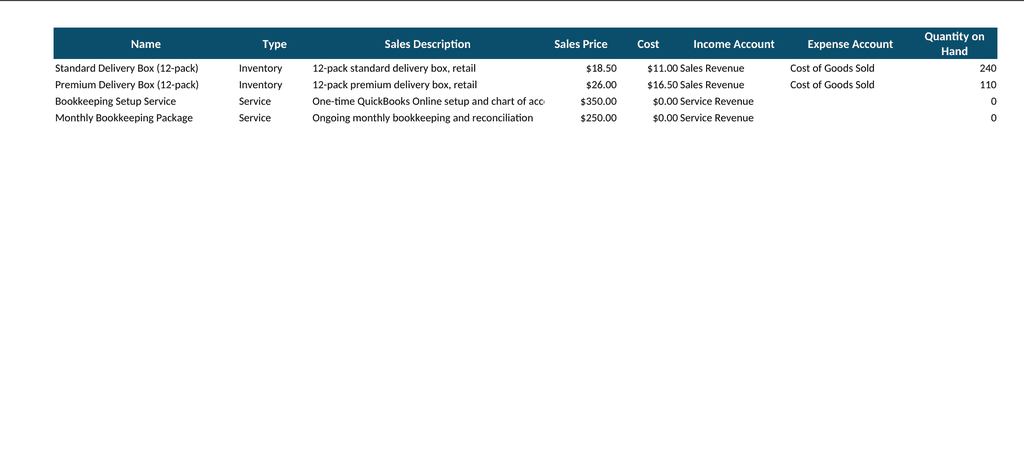Click Cost of Goods Sold for Premium Box
Screen dimensions: 1024x455
832,85
